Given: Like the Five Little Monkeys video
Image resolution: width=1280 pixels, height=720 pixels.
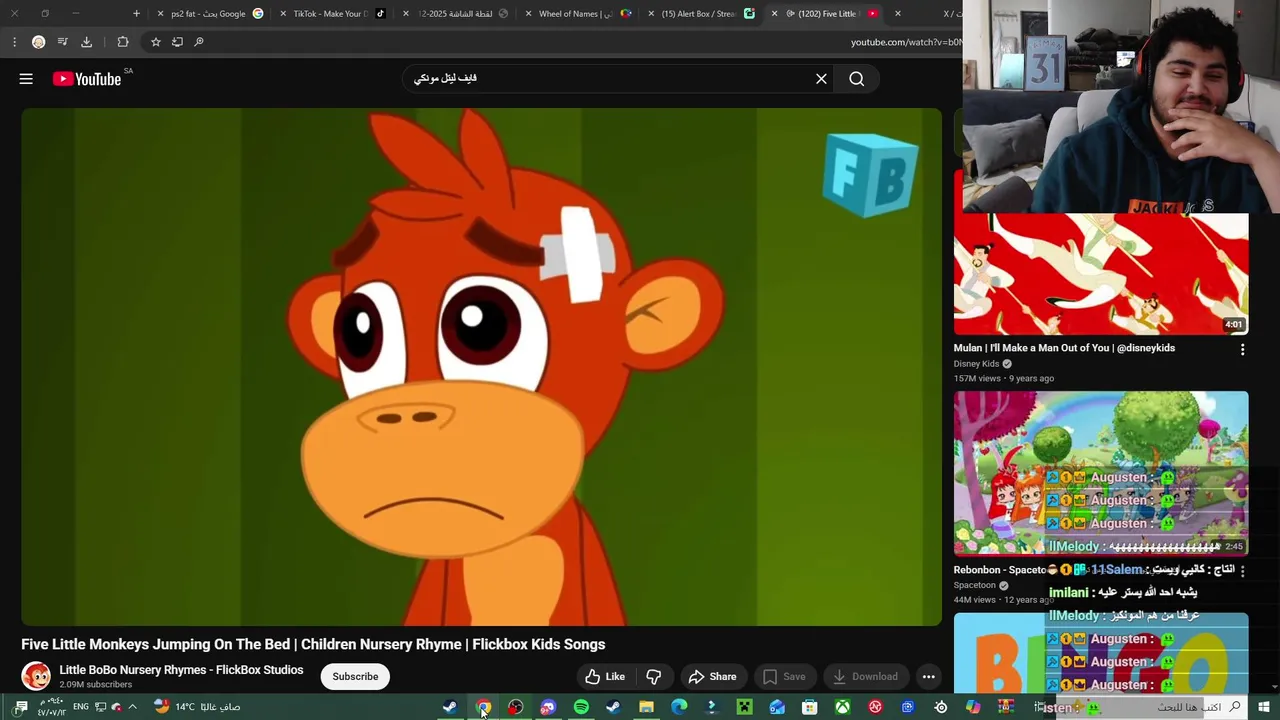Looking at the screenshot, I should pos(606,677).
